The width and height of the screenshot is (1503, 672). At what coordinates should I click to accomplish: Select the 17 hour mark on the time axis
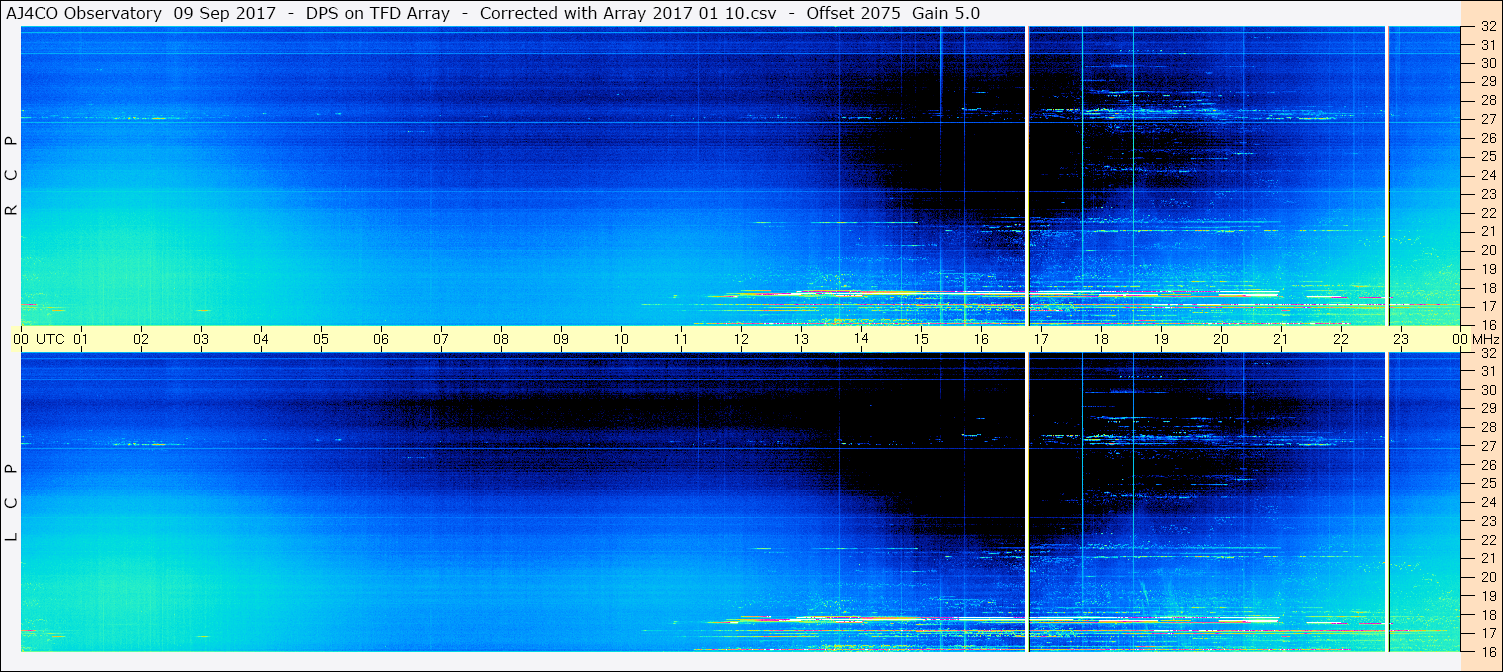click(1041, 339)
